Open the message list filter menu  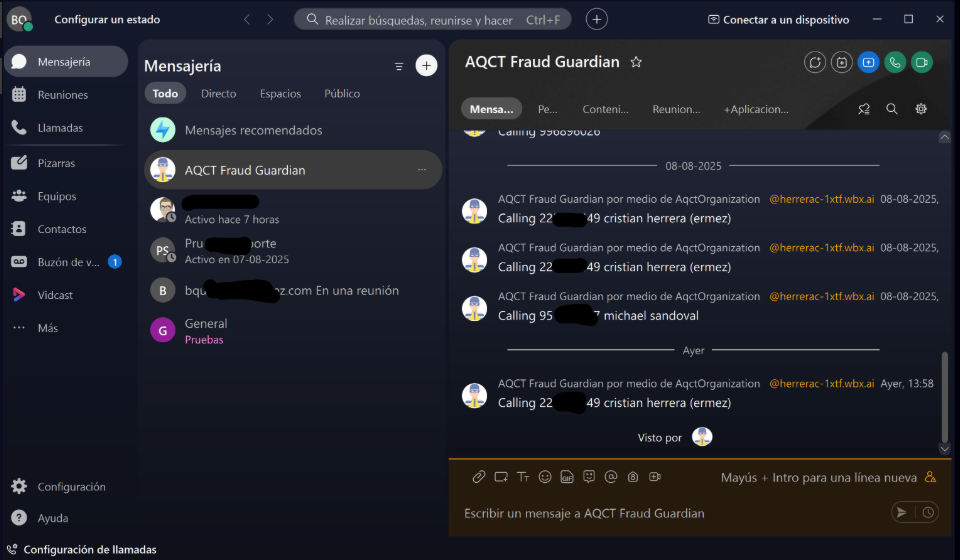click(x=399, y=66)
